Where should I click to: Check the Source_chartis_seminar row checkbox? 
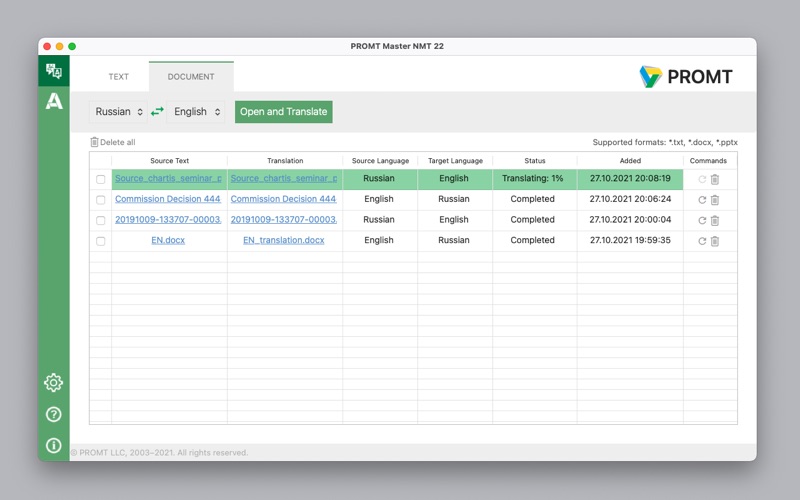101,179
